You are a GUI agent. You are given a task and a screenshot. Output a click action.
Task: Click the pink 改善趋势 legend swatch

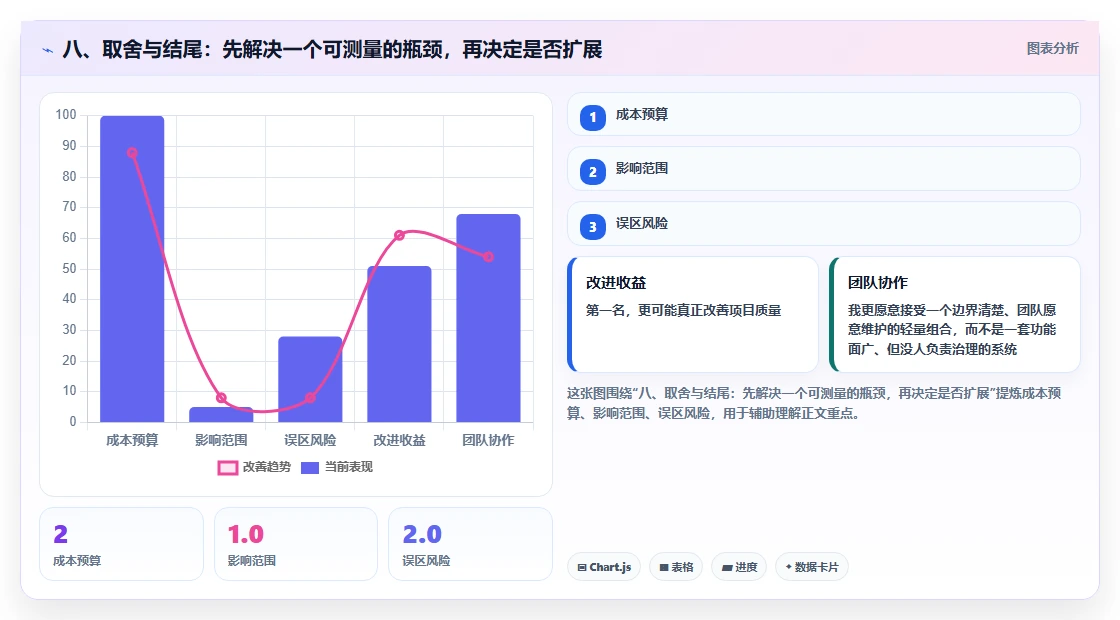[227, 468]
